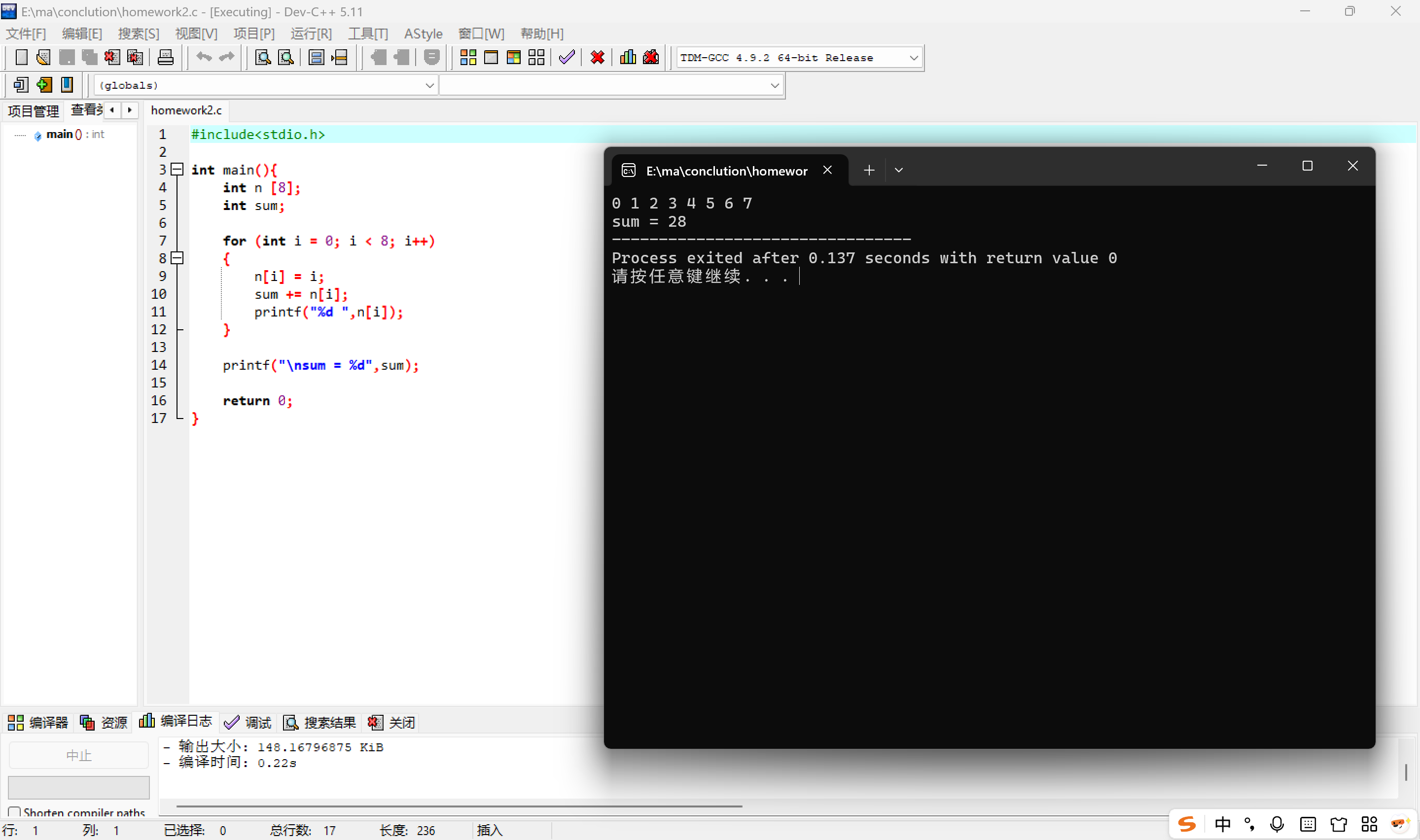
Task: Click the New file toolbar icon
Action: pos(21,57)
